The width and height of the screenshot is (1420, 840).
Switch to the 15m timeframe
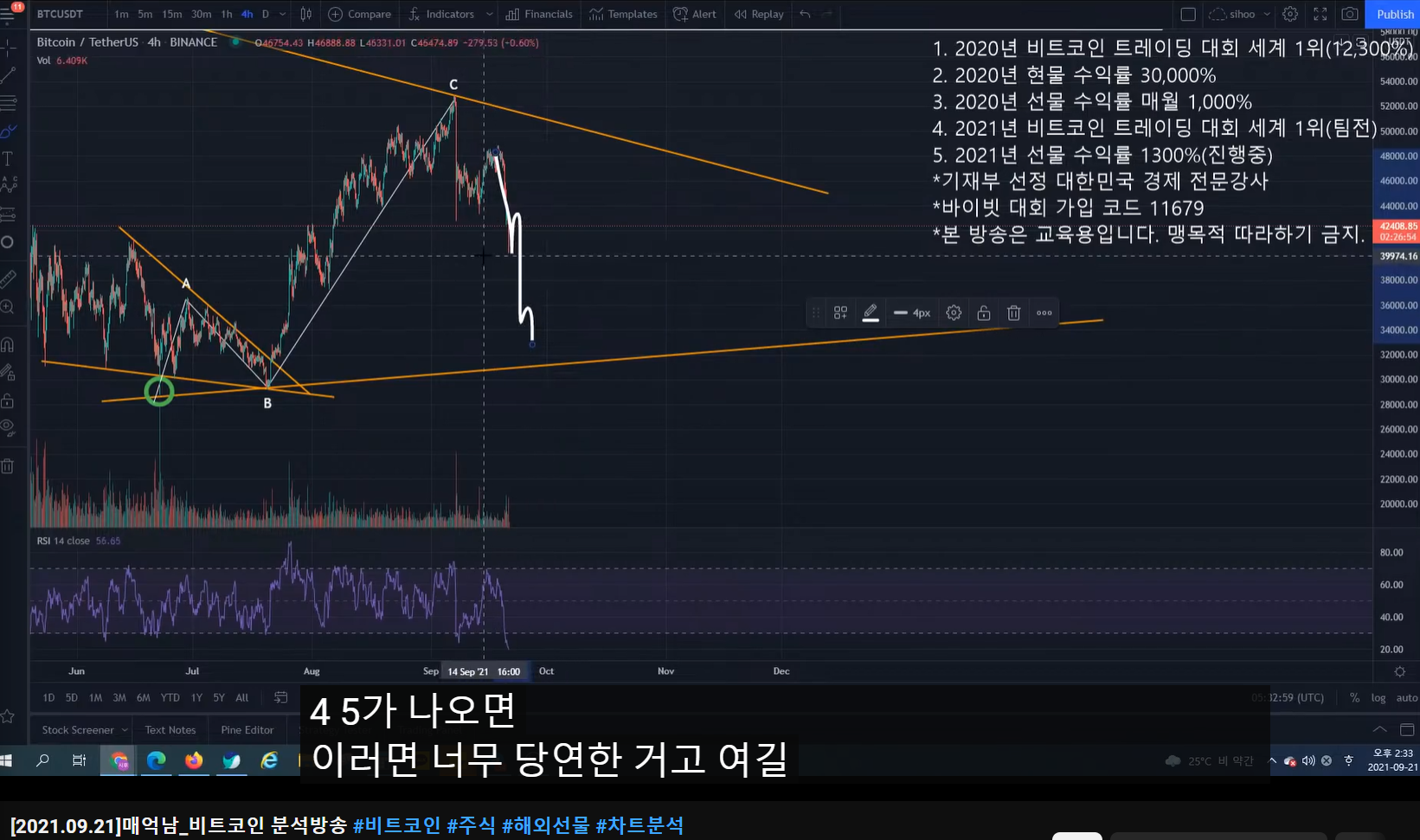point(172,14)
